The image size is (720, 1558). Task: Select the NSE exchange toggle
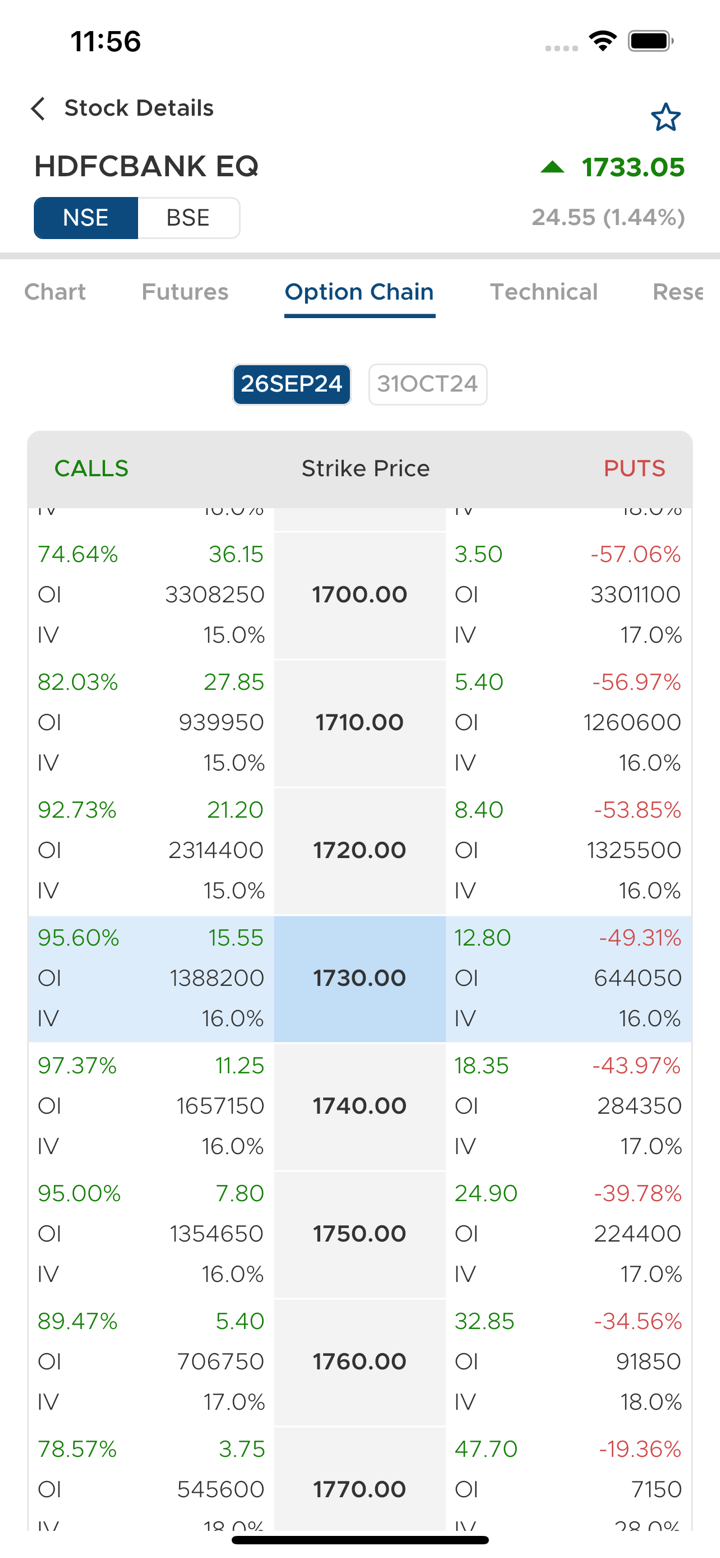[x=86, y=218]
